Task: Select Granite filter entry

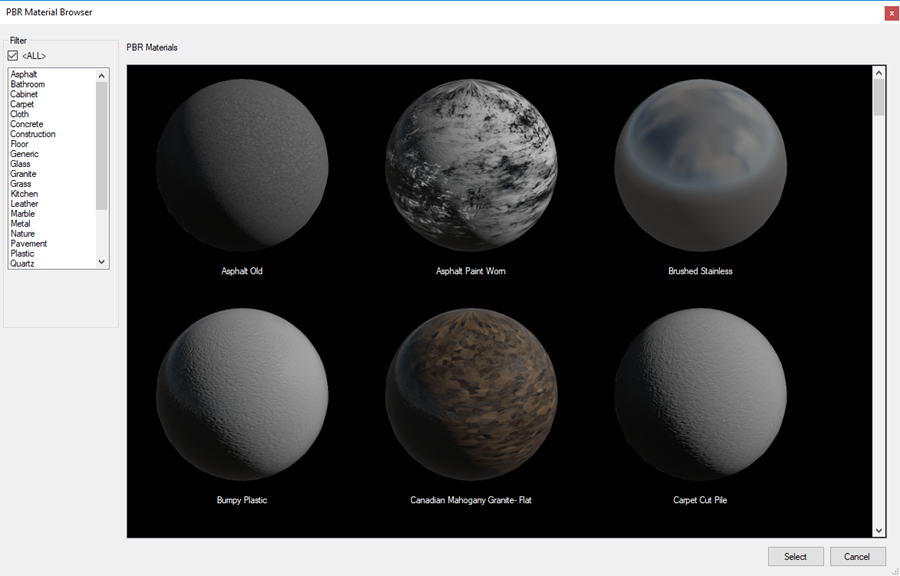Action: click(23, 174)
